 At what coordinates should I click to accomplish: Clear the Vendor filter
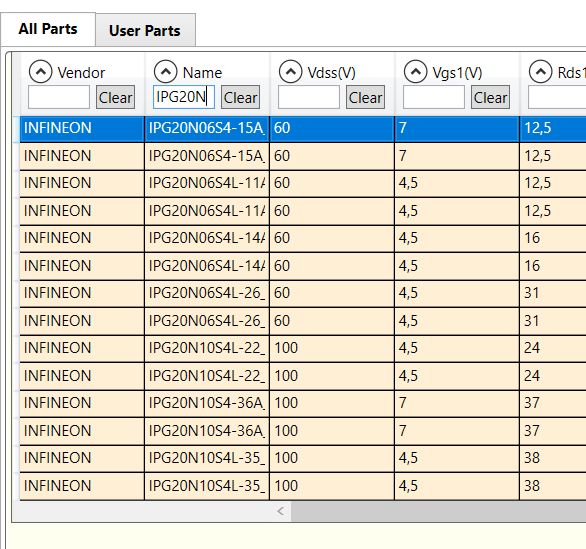[115, 97]
